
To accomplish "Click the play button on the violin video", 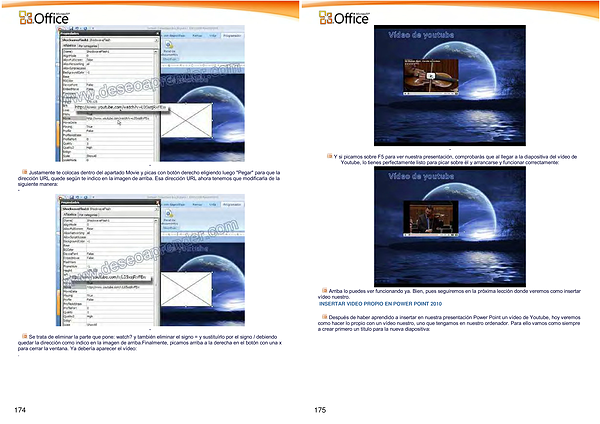I will pyautogui.click(x=431, y=76).
